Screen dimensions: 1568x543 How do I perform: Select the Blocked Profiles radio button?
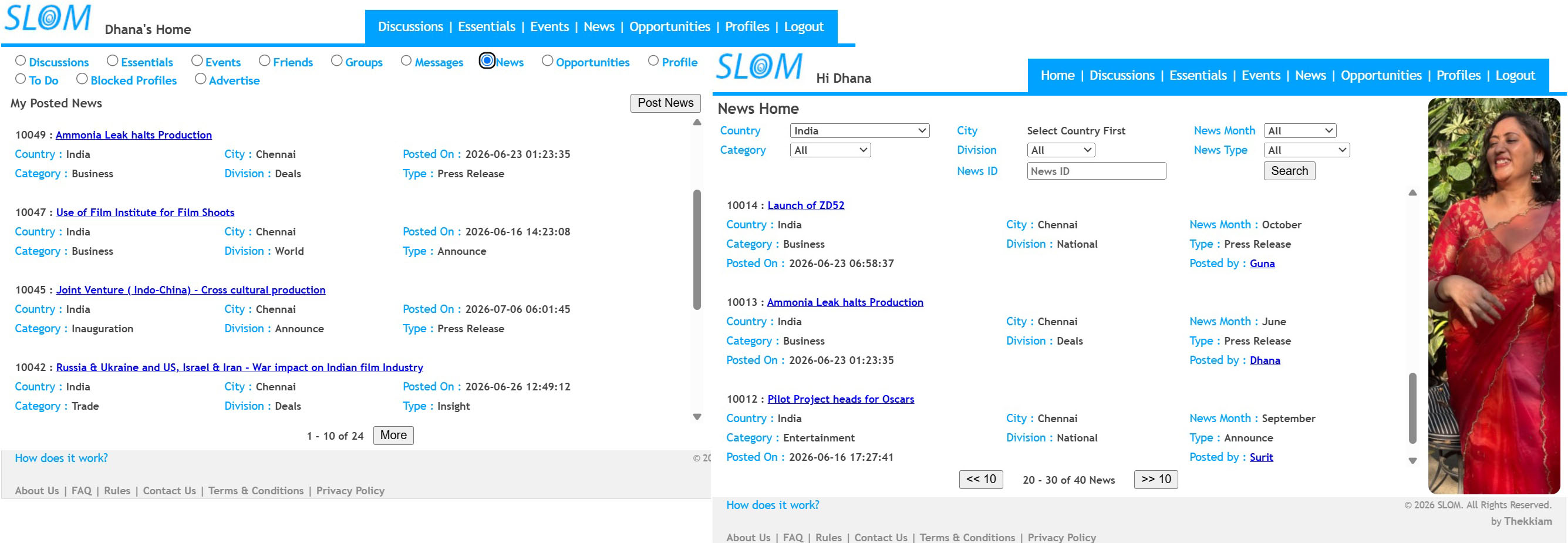pos(82,79)
